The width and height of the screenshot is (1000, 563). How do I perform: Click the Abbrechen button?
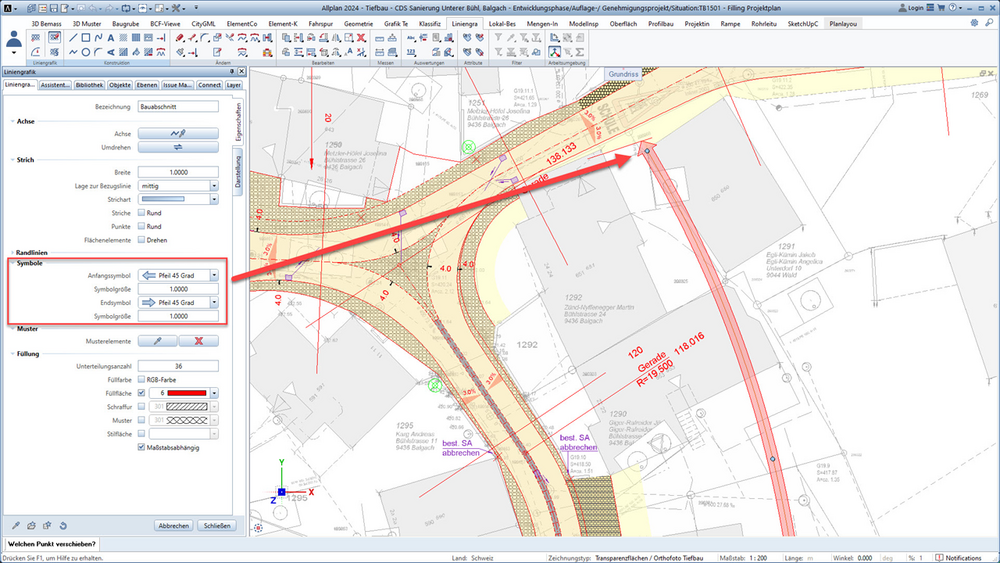pyautogui.click(x=173, y=526)
